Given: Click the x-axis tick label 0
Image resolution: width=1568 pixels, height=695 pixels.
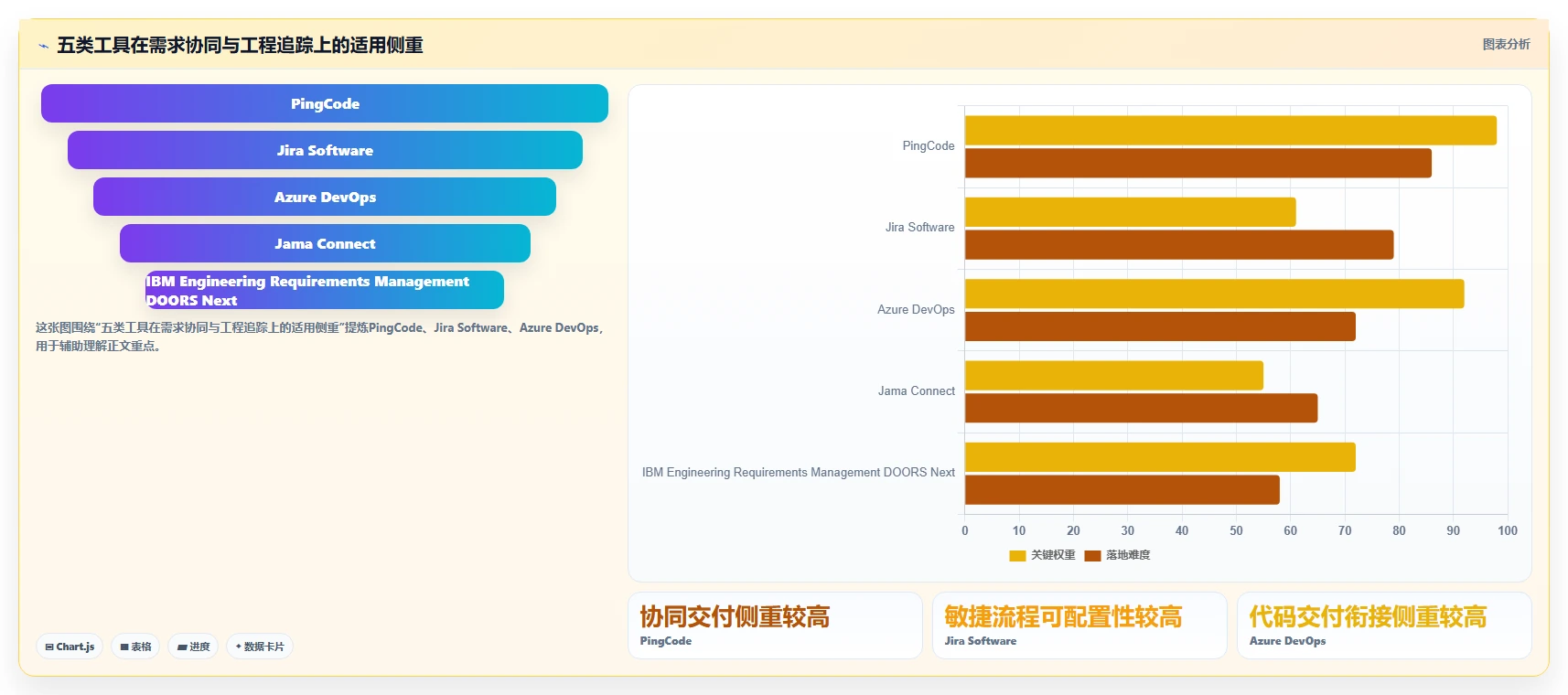Looking at the screenshot, I should [964, 530].
